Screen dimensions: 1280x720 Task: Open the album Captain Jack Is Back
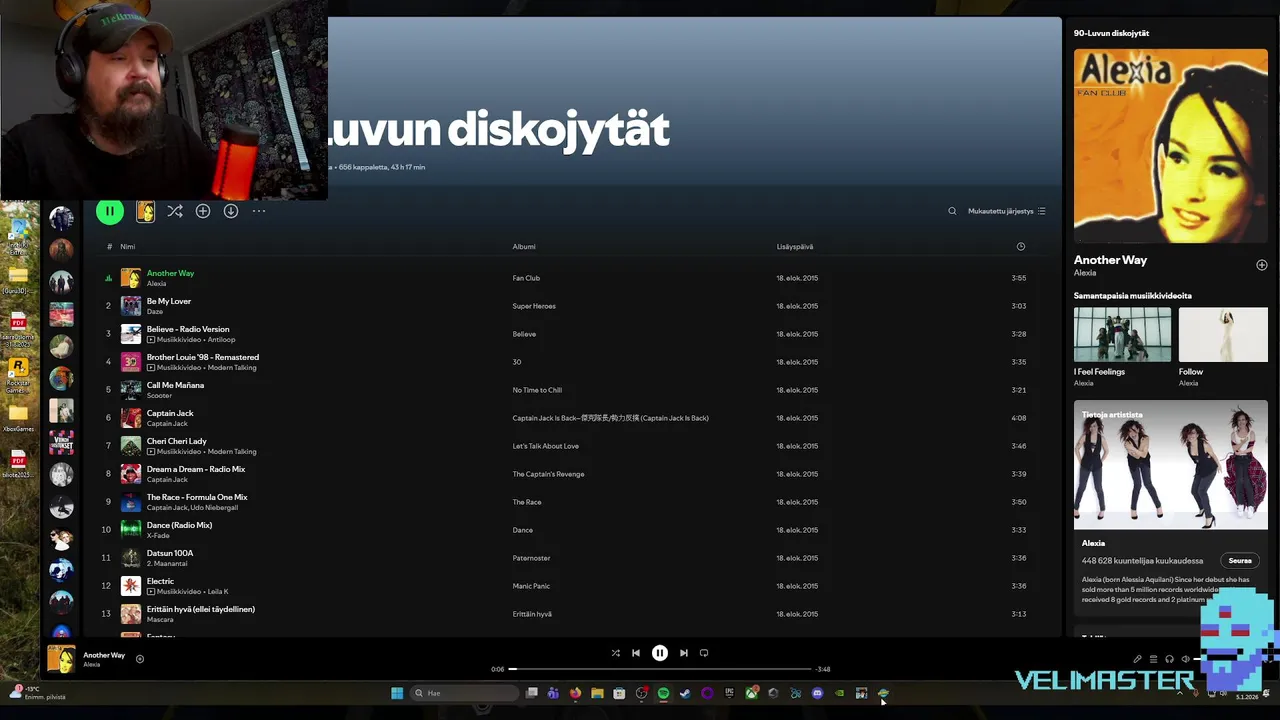tap(610, 418)
